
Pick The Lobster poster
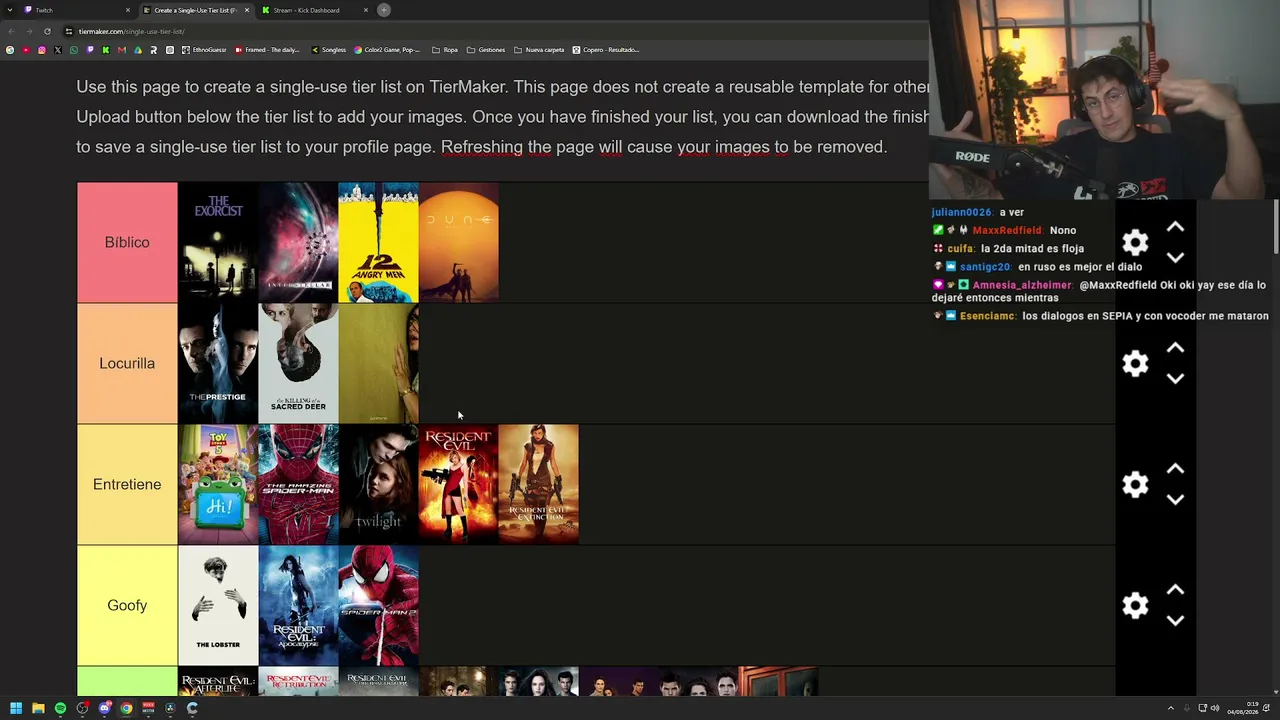tap(218, 606)
